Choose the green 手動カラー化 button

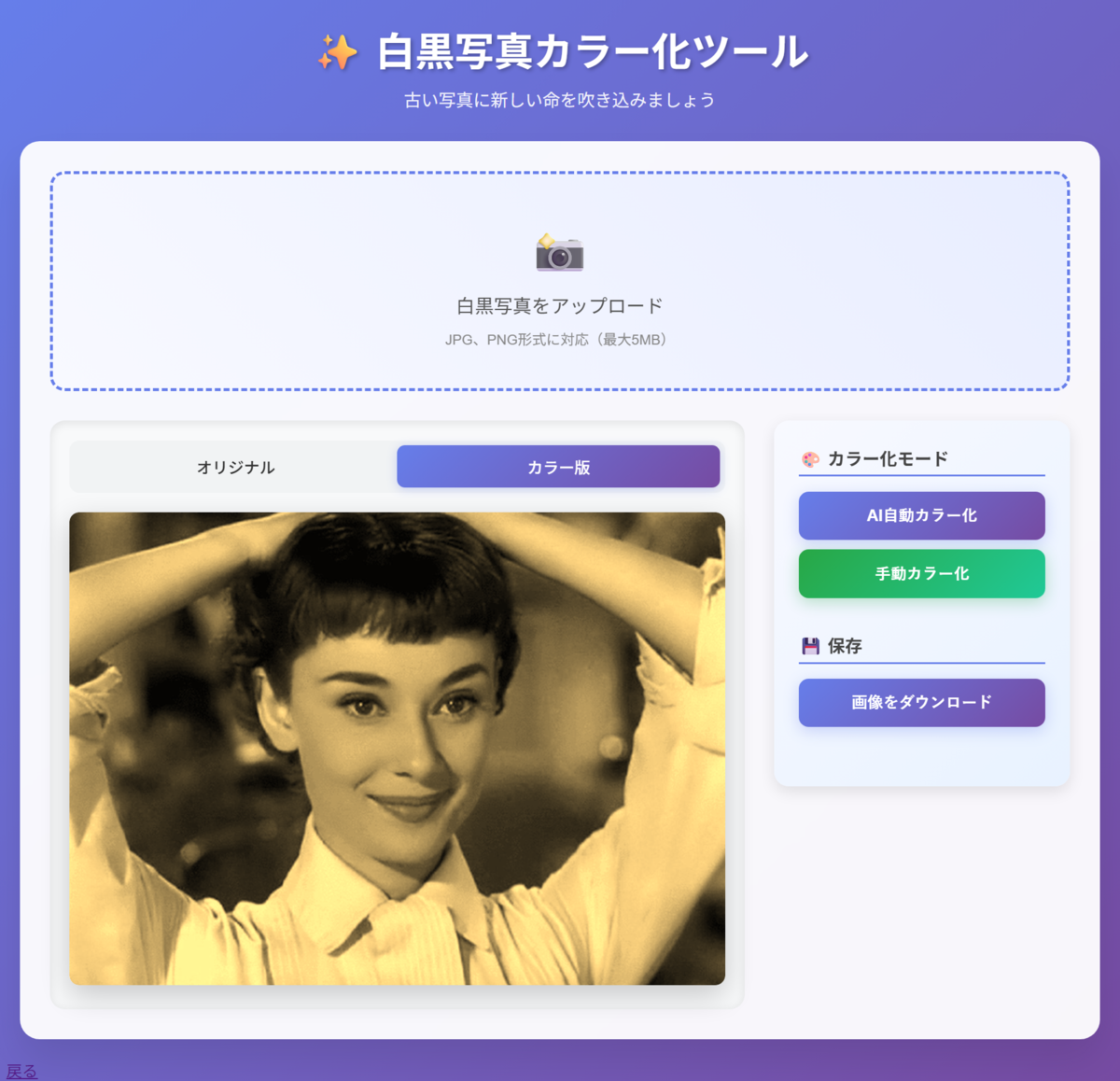921,573
